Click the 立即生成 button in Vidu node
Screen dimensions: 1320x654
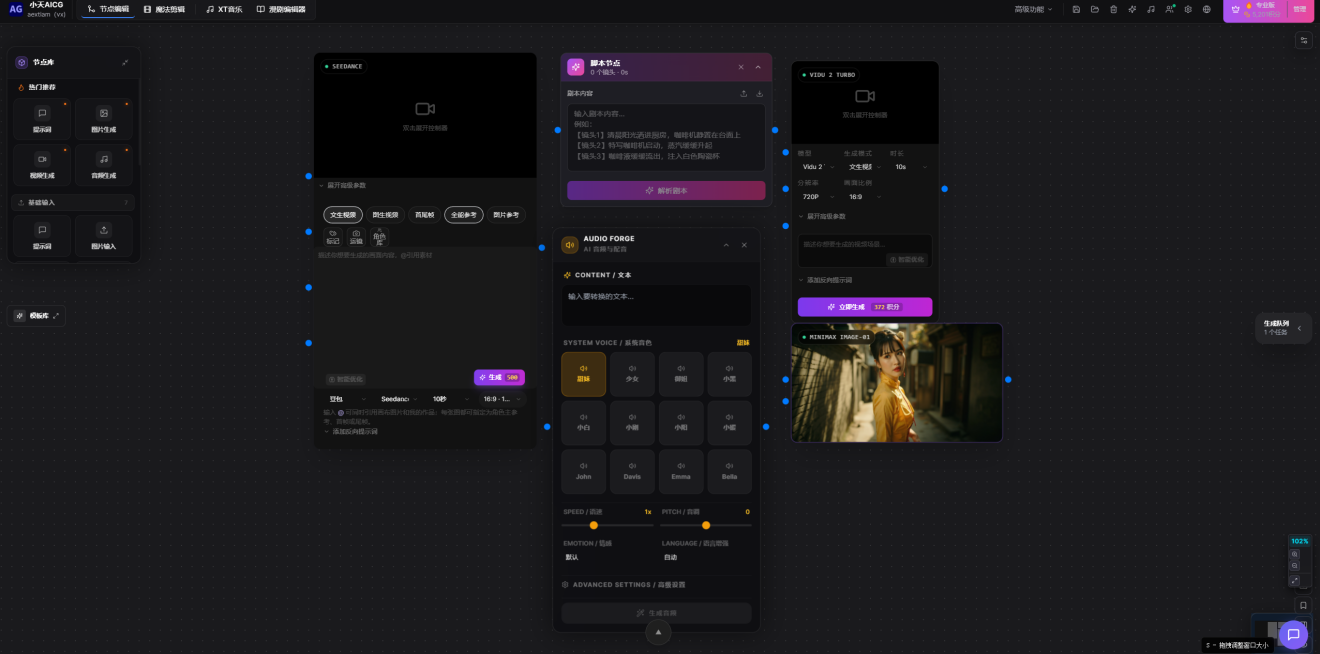(865, 307)
